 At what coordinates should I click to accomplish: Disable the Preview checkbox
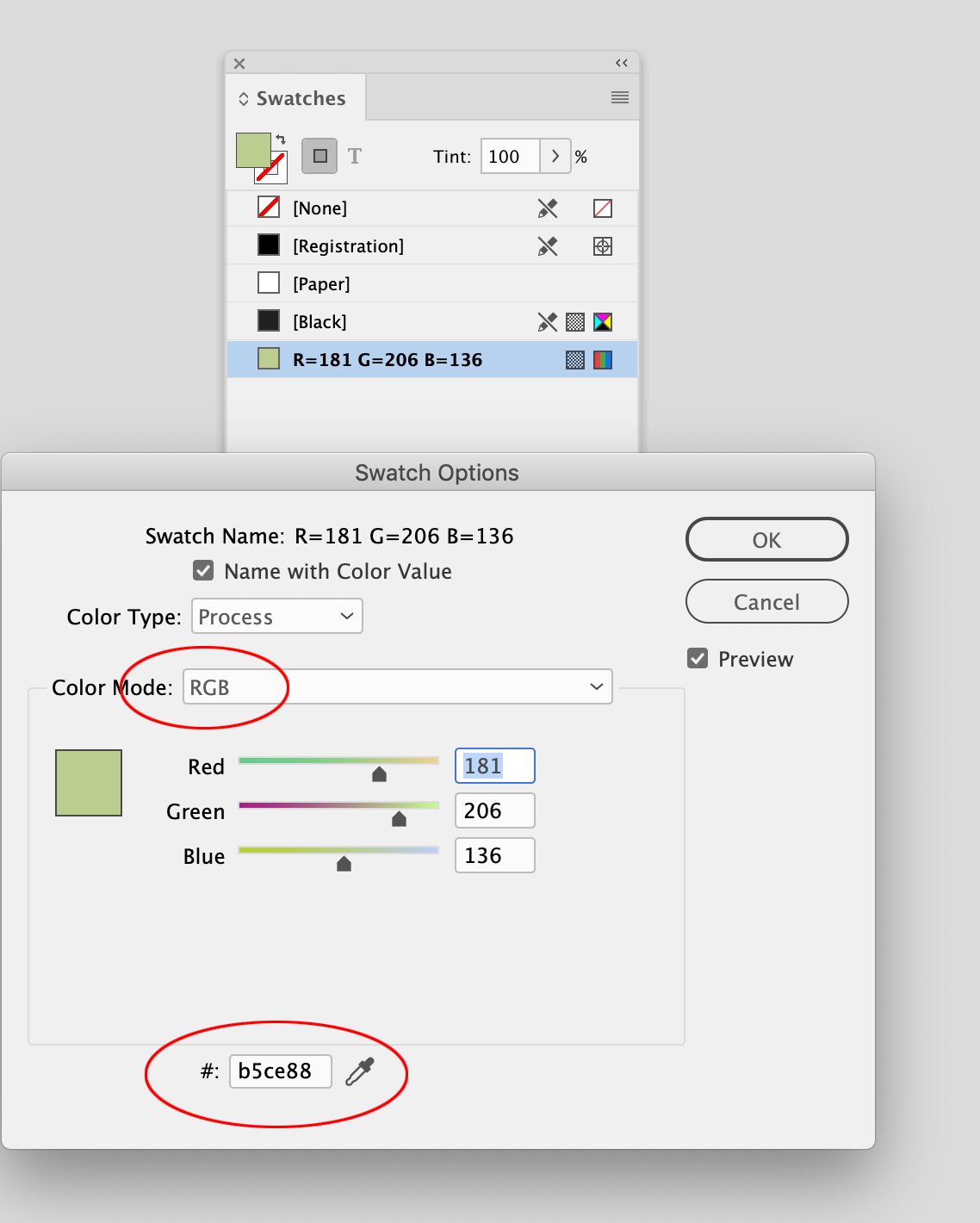point(697,658)
